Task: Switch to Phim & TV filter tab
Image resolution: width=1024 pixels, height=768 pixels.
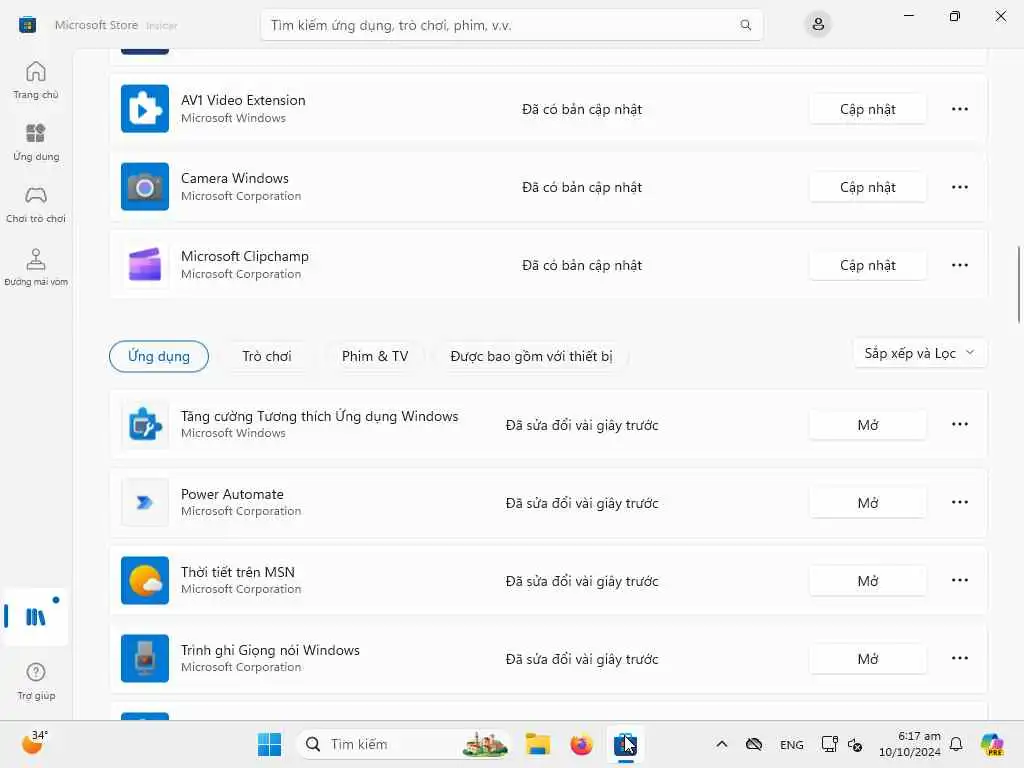Action: 375,357
